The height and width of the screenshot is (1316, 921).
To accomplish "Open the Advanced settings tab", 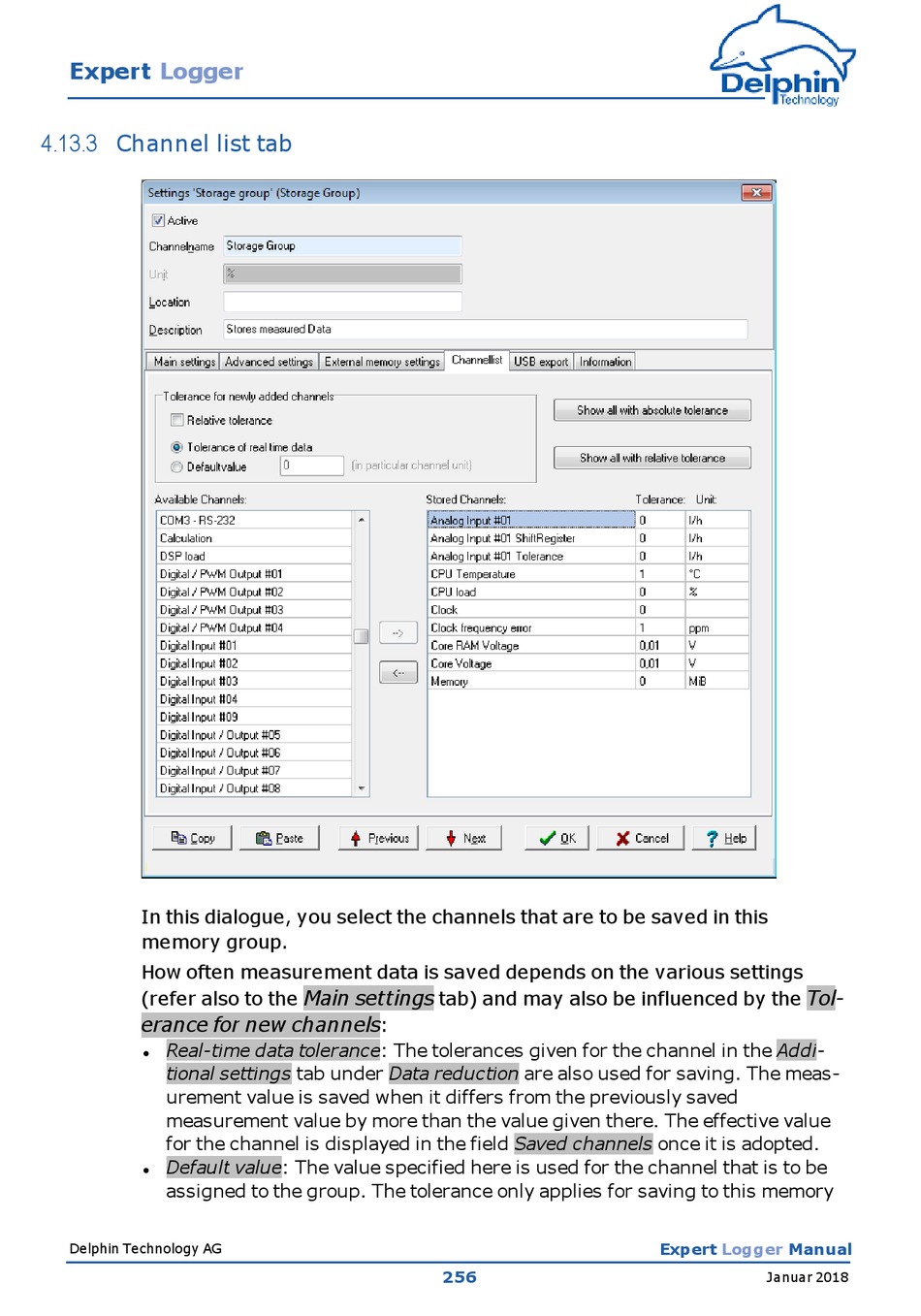I will (269, 362).
